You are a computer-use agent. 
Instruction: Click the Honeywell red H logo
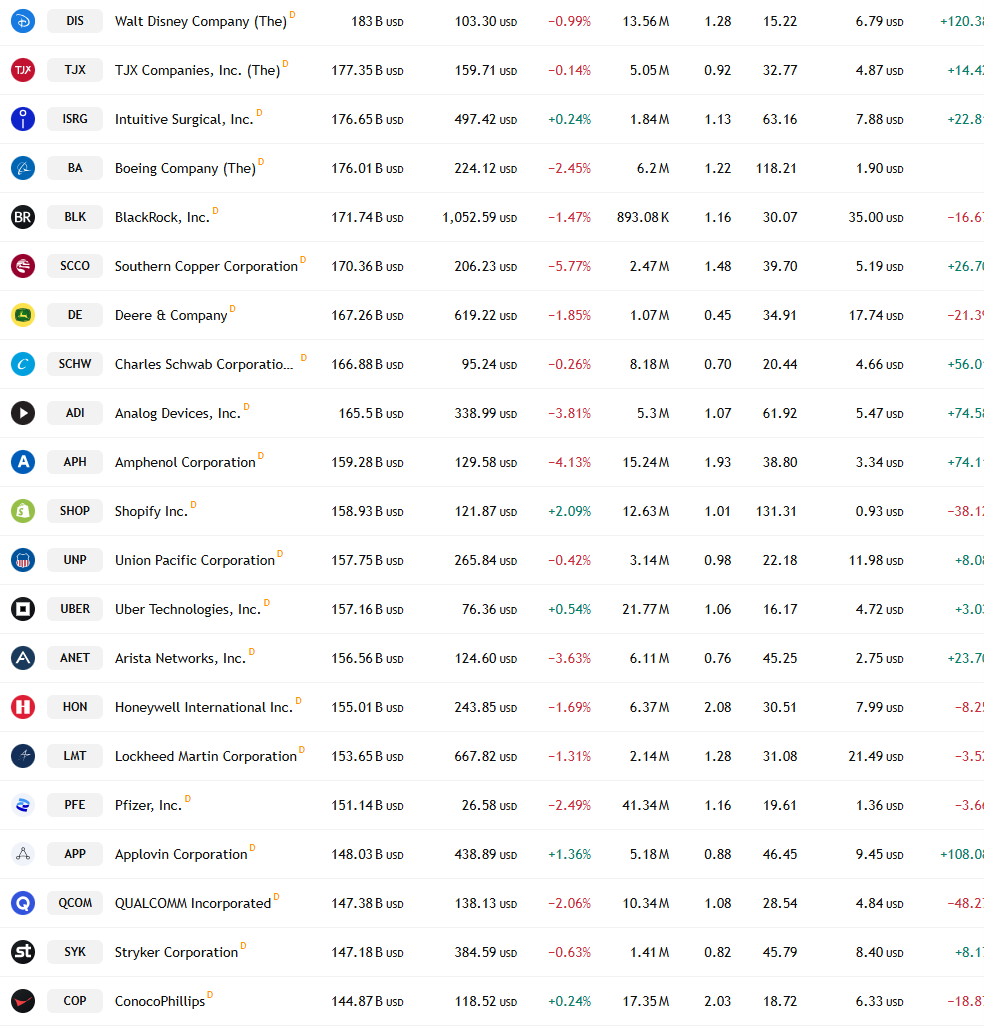pos(23,707)
